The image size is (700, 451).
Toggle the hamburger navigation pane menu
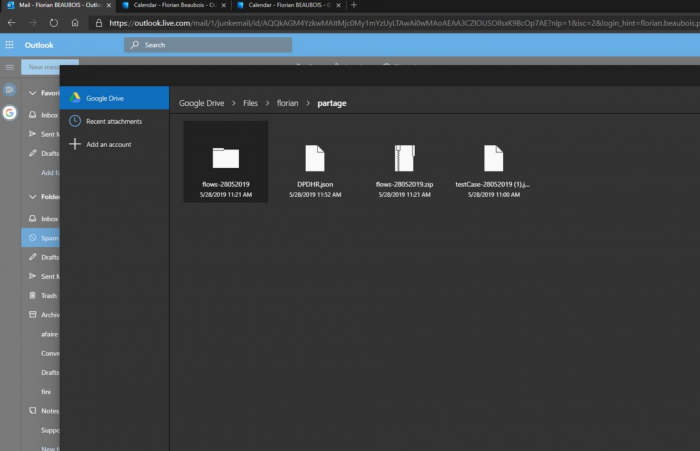(x=10, y=67)
